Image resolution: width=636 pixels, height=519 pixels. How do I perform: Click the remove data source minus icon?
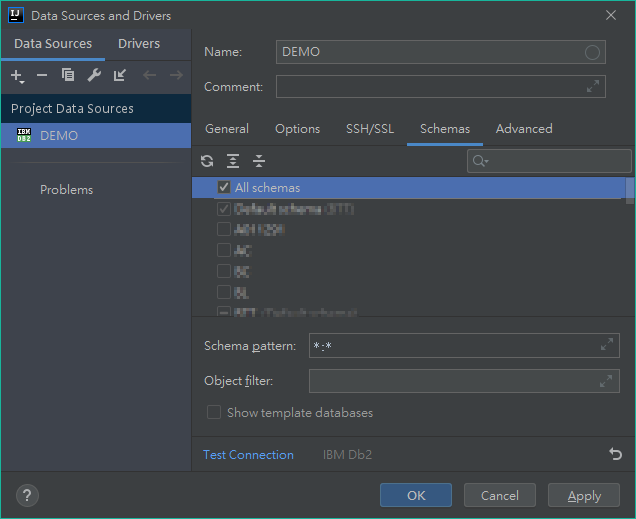tap(42, 76)
